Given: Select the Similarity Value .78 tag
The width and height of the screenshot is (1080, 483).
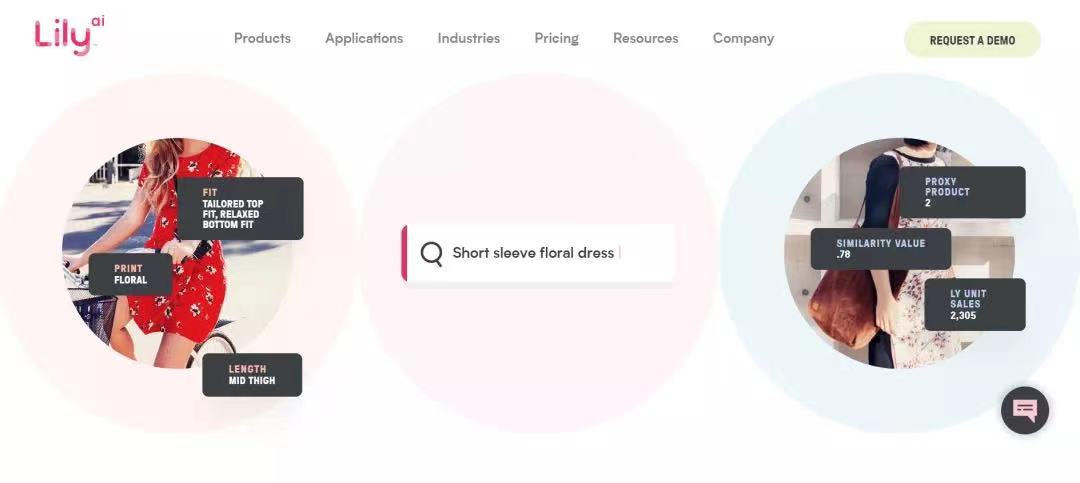Looking at the screenshot, I should (881, 249).
